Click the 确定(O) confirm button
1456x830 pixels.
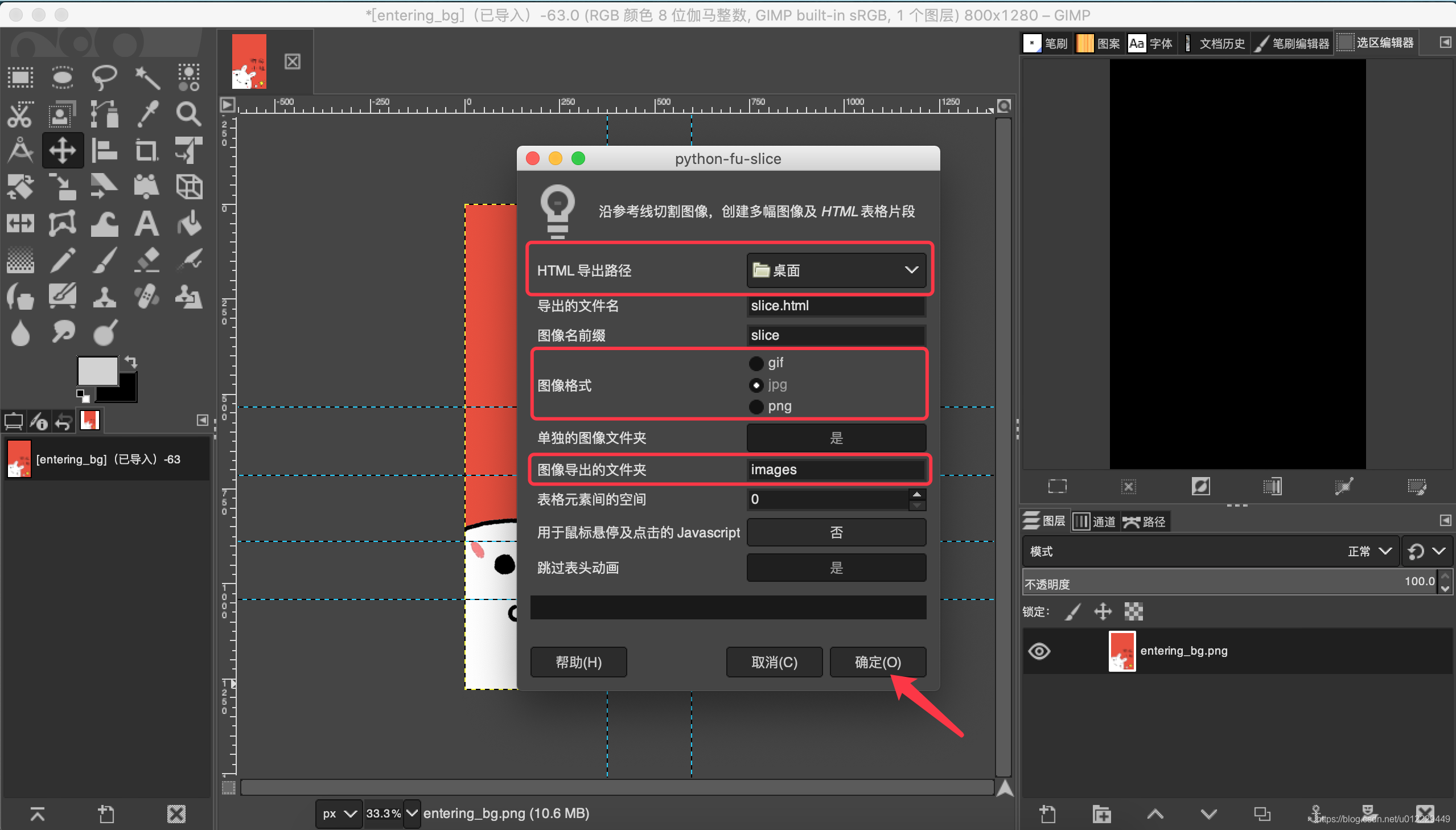(x=878, y=663)
